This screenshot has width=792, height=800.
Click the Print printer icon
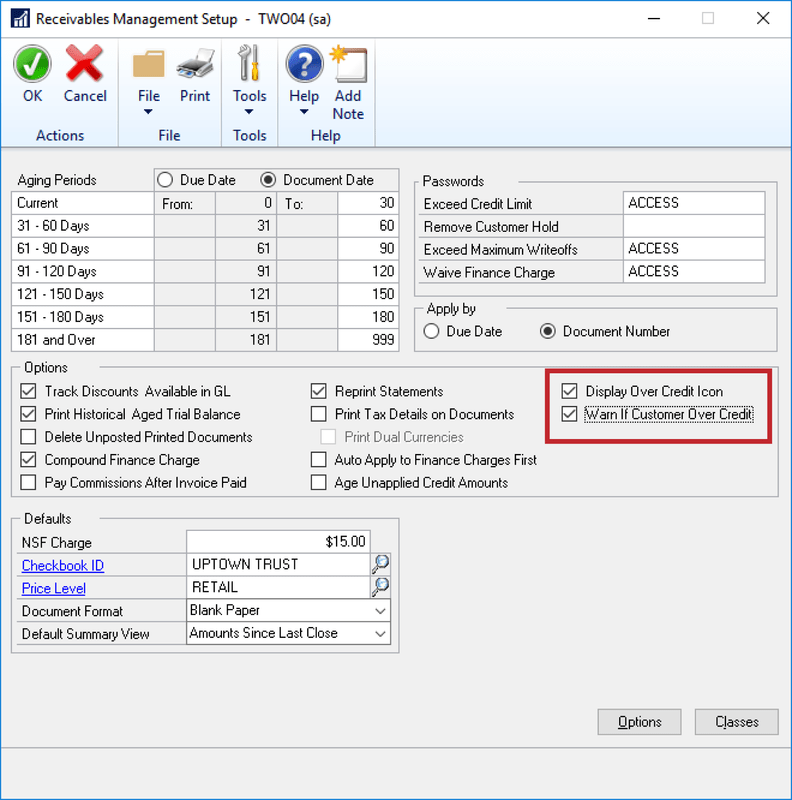coord(195,66)
